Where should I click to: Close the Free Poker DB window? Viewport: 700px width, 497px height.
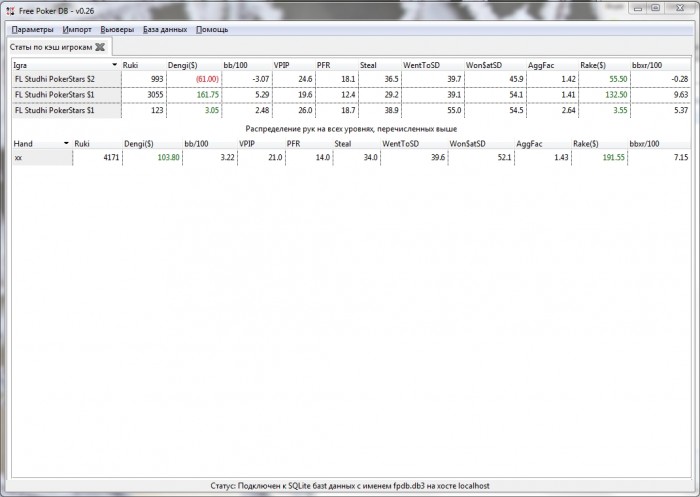click(x=680, y=8)
